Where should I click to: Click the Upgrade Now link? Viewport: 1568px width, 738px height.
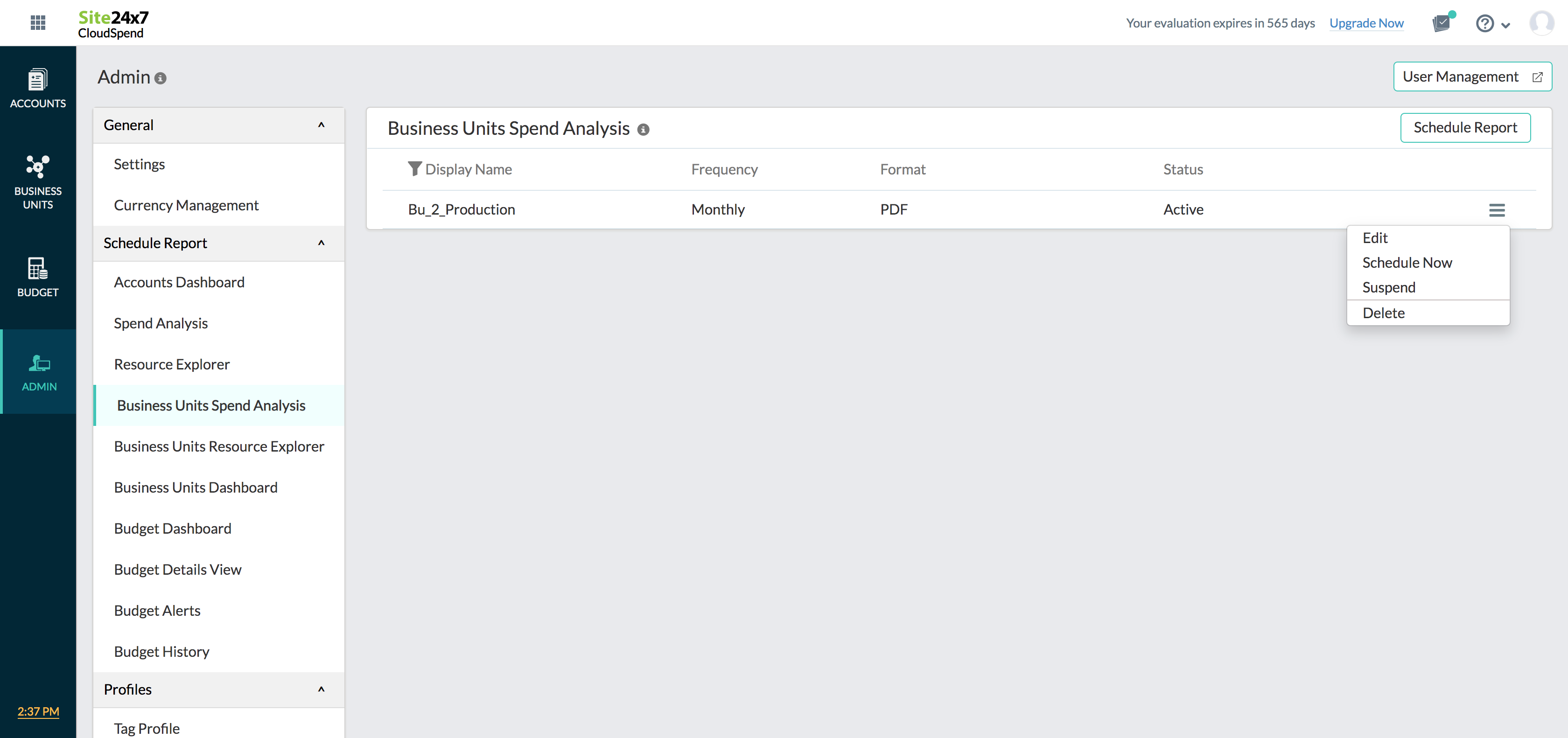[1366, 23]
